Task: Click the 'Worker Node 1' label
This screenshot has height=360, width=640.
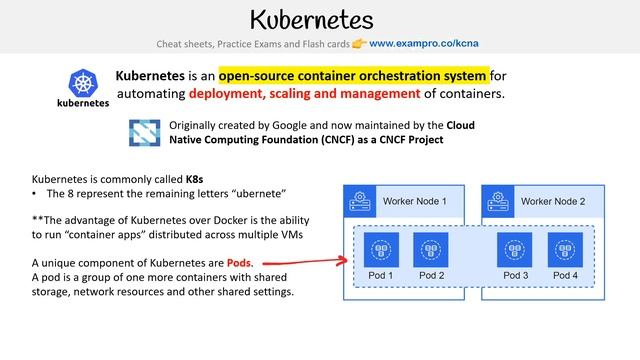Action: point(415,201)
